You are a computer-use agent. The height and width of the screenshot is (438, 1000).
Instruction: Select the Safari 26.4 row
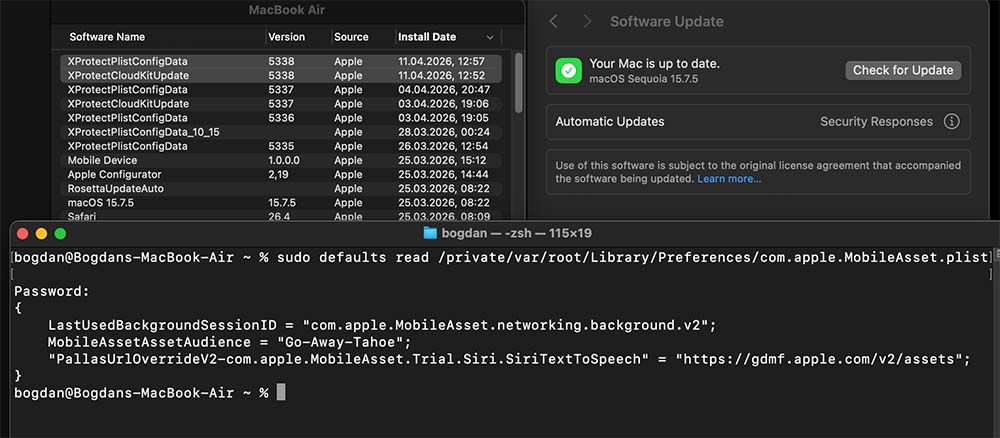[x=281, y=216]
